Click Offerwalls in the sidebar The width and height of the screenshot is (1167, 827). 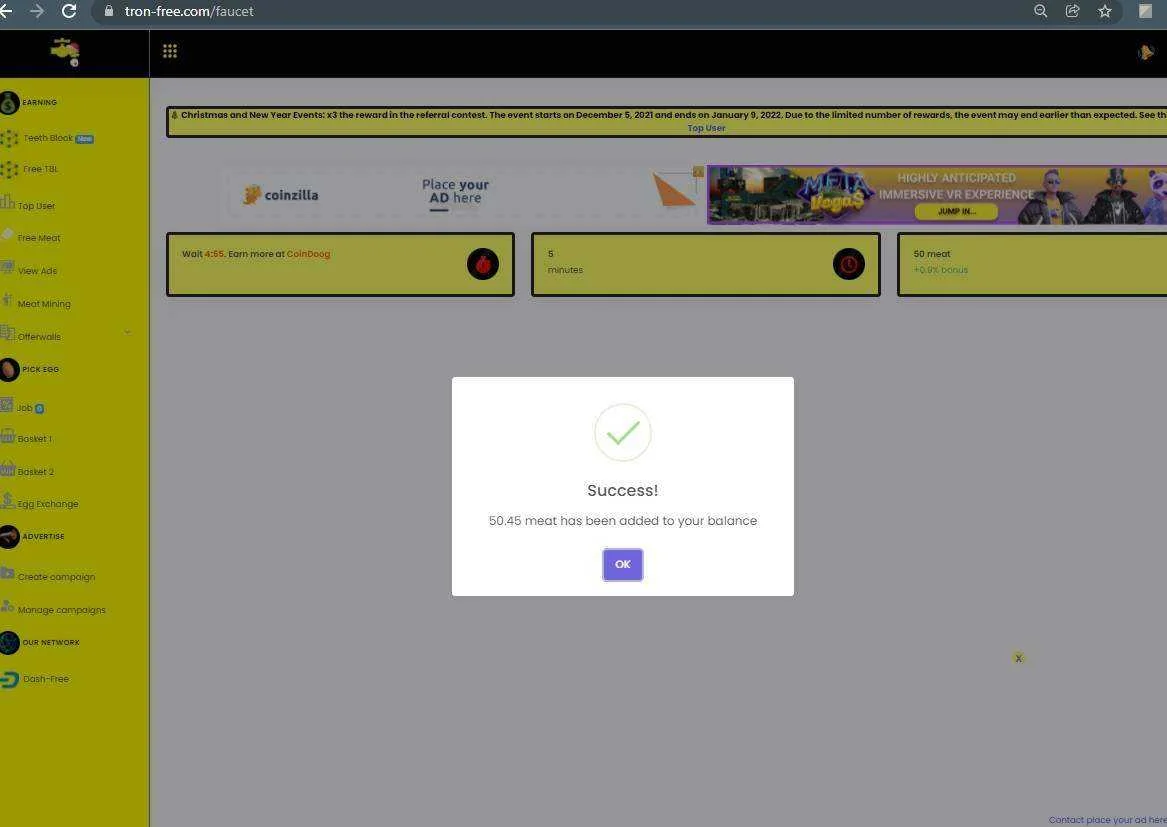point(39,336)
